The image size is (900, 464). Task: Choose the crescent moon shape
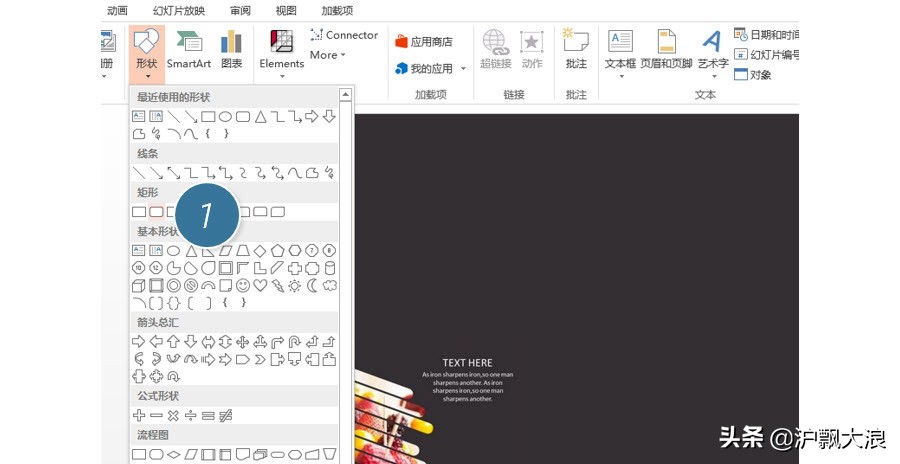312,285
